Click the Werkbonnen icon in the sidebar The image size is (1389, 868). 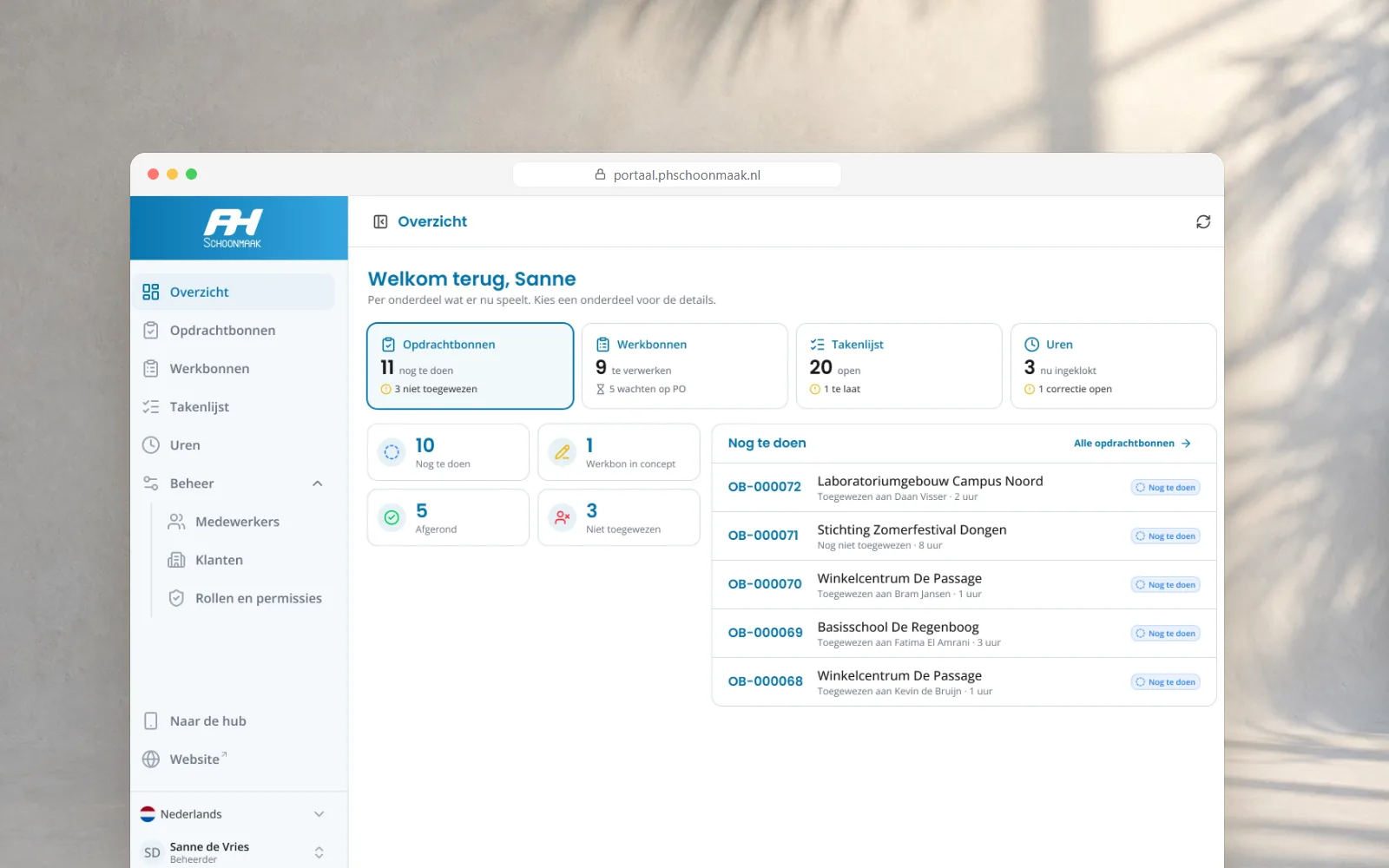pos(151,369)
